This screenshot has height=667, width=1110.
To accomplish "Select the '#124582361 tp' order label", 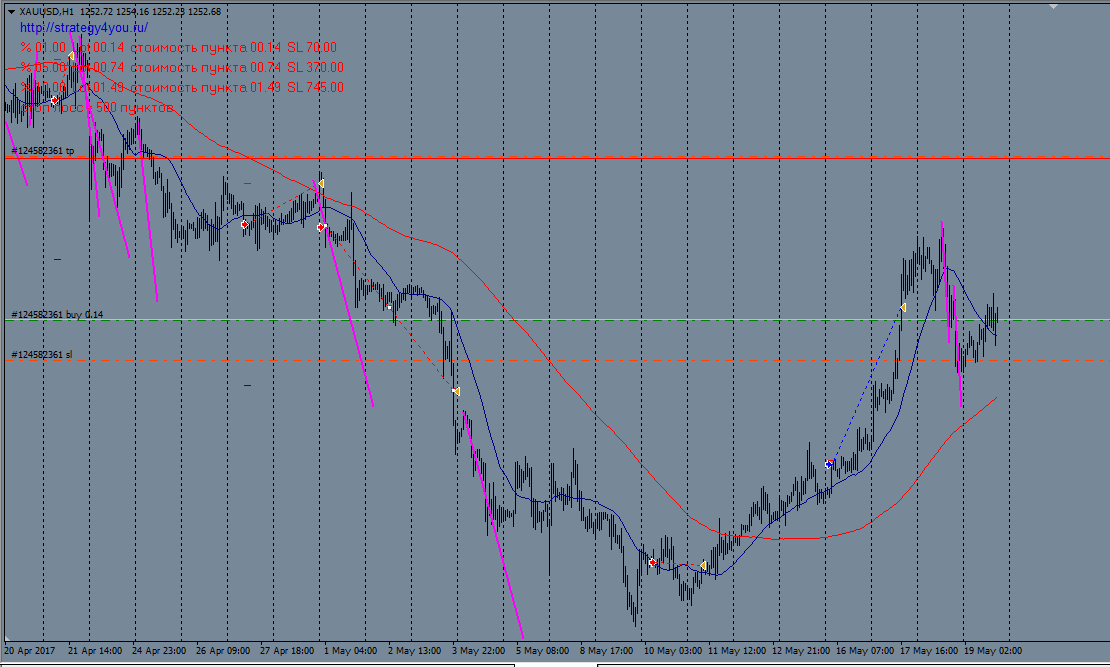I will (x=42, y=151).
